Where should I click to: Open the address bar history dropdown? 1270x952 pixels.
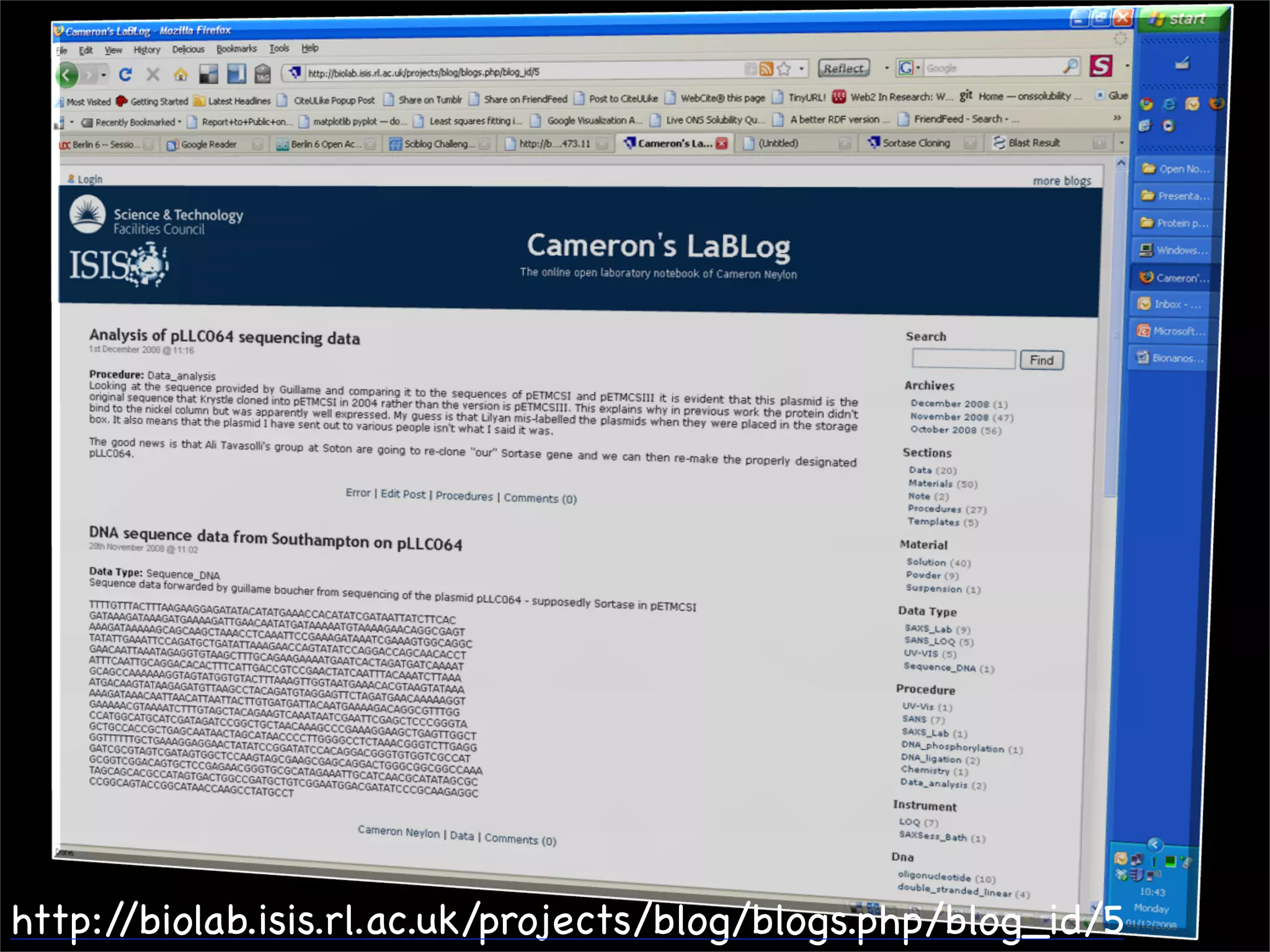tap(802, 68)
